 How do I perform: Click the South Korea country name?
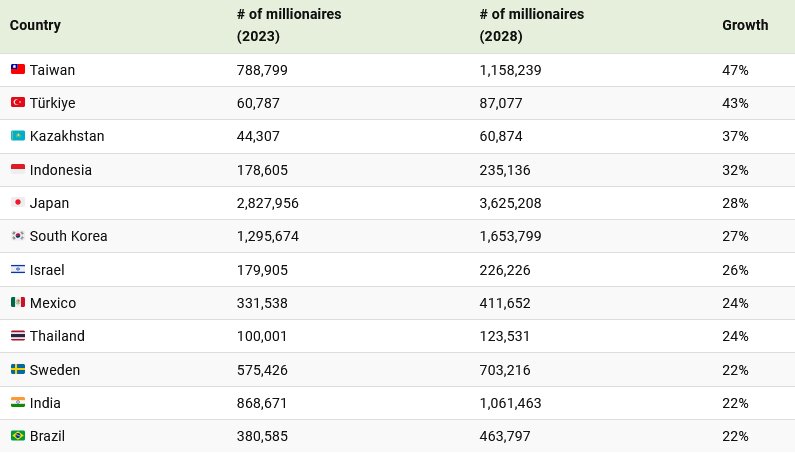(68, 236)
